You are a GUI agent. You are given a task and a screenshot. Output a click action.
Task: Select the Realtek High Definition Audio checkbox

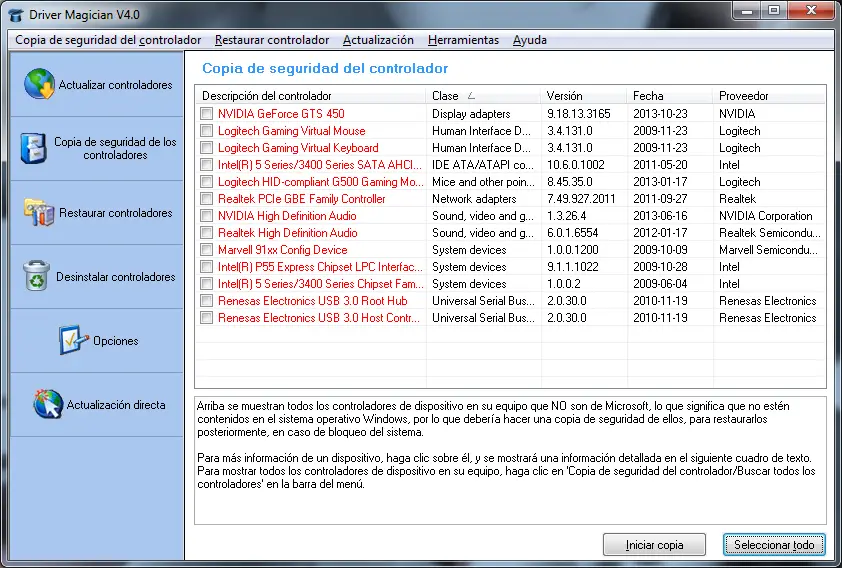206,232
